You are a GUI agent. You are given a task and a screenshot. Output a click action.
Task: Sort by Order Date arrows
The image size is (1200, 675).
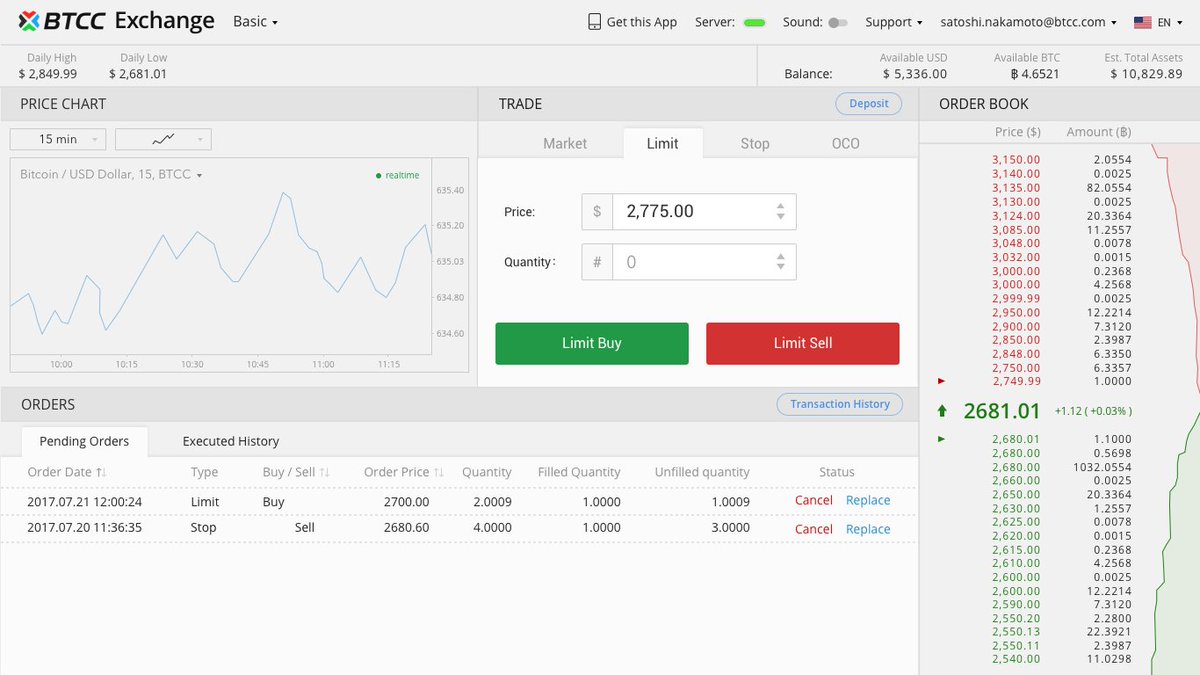[102, 472]
